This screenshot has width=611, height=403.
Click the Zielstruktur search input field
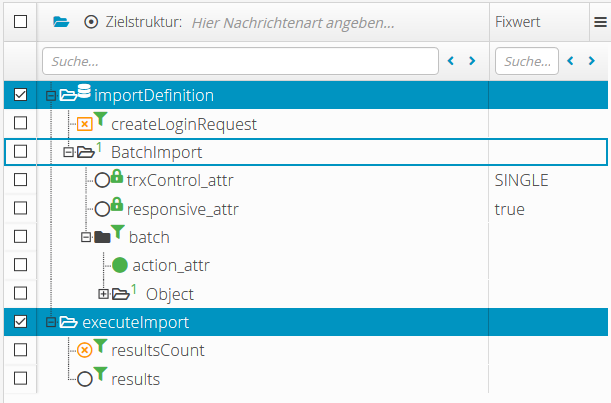[240, 61]
